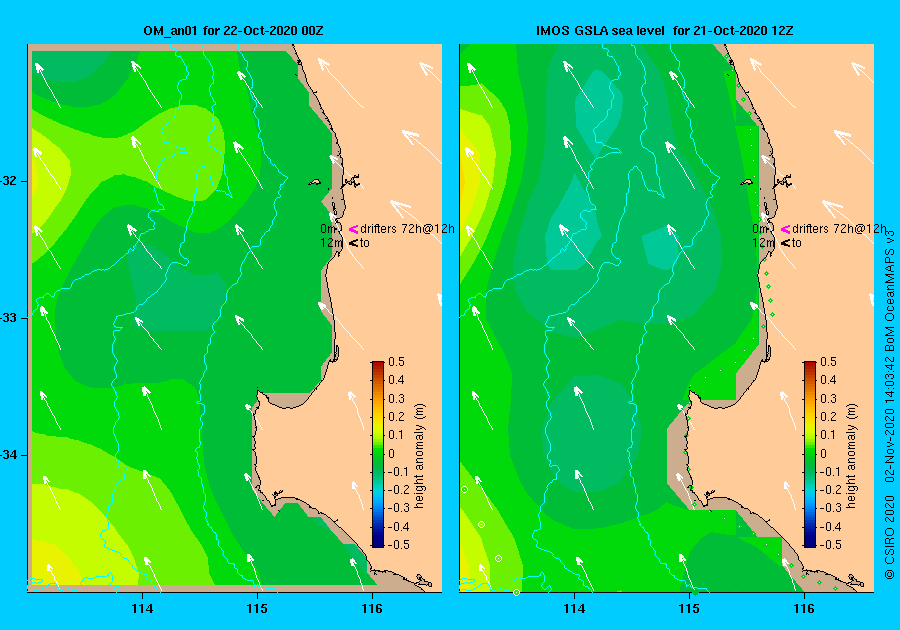Image resolution: width=900 pixels, height=630 pixels.
Task: Select the title 'OM_an01 for 22-Oct-2020 00Z'
Action: (x=233, y=31)
